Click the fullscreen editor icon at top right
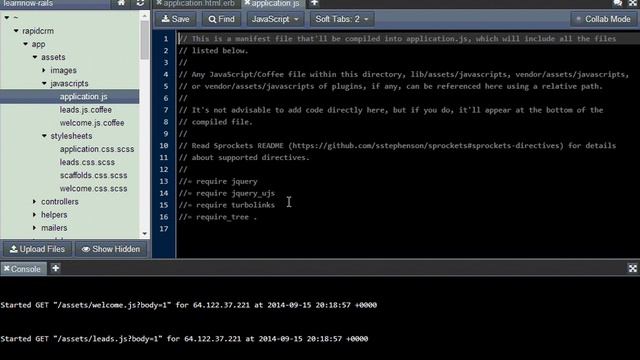 [x=632, y=3]
